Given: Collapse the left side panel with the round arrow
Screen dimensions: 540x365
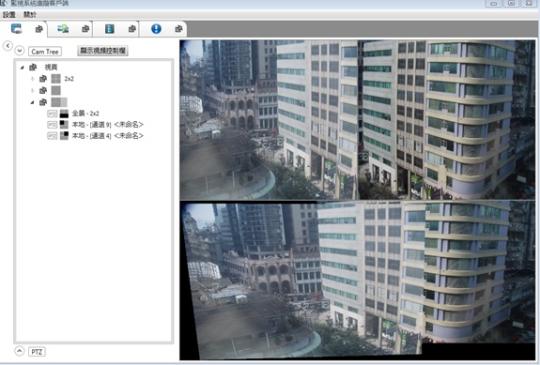Looking at the screenshot, I should click(x=8, y=45).
